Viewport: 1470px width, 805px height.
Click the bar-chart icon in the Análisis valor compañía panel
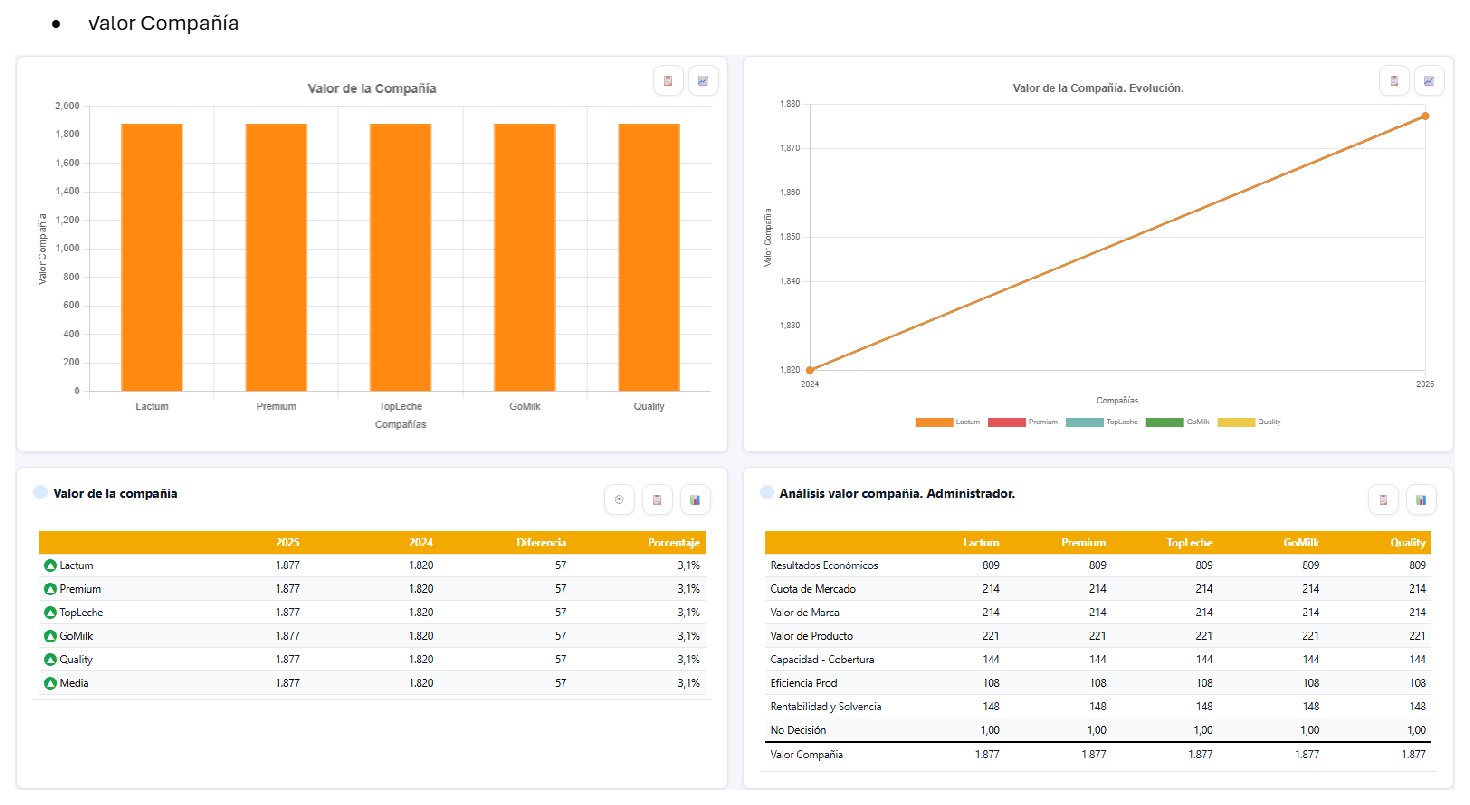[1421, 500]
